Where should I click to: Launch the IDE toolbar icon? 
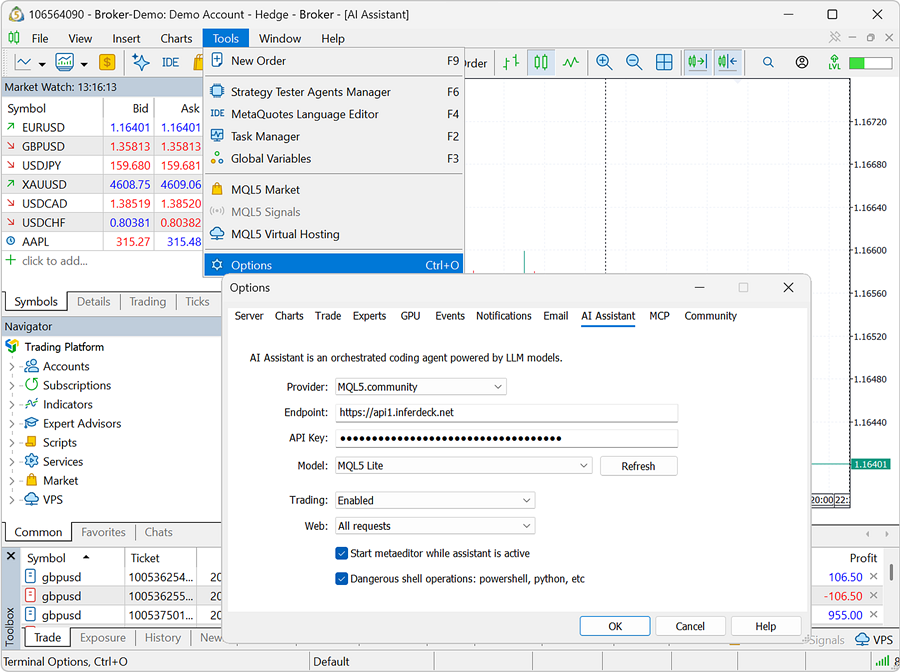(x=170, y=62)
